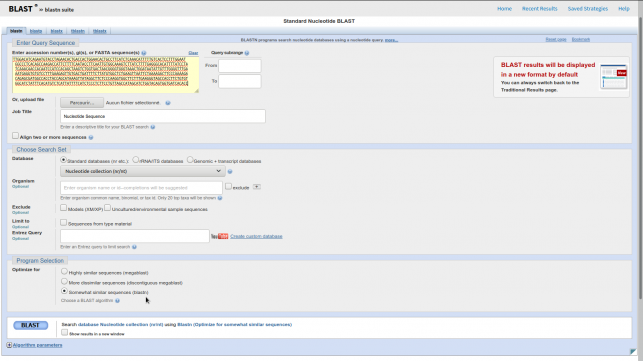
Task: Check Sequences from type material
Action: (x=64, y=222)
